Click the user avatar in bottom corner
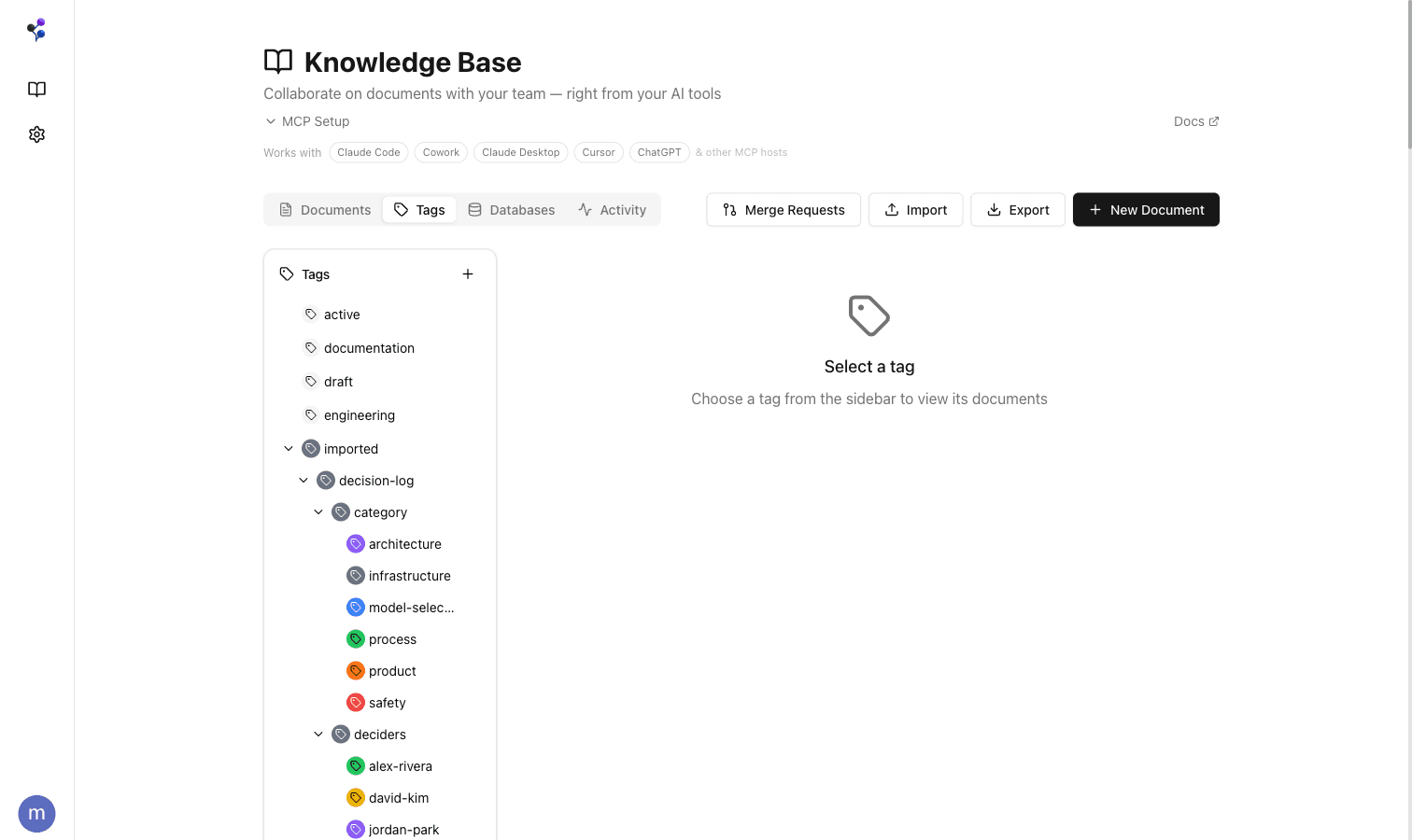The height and width of the screenshot is (840, 1412). 36,813
